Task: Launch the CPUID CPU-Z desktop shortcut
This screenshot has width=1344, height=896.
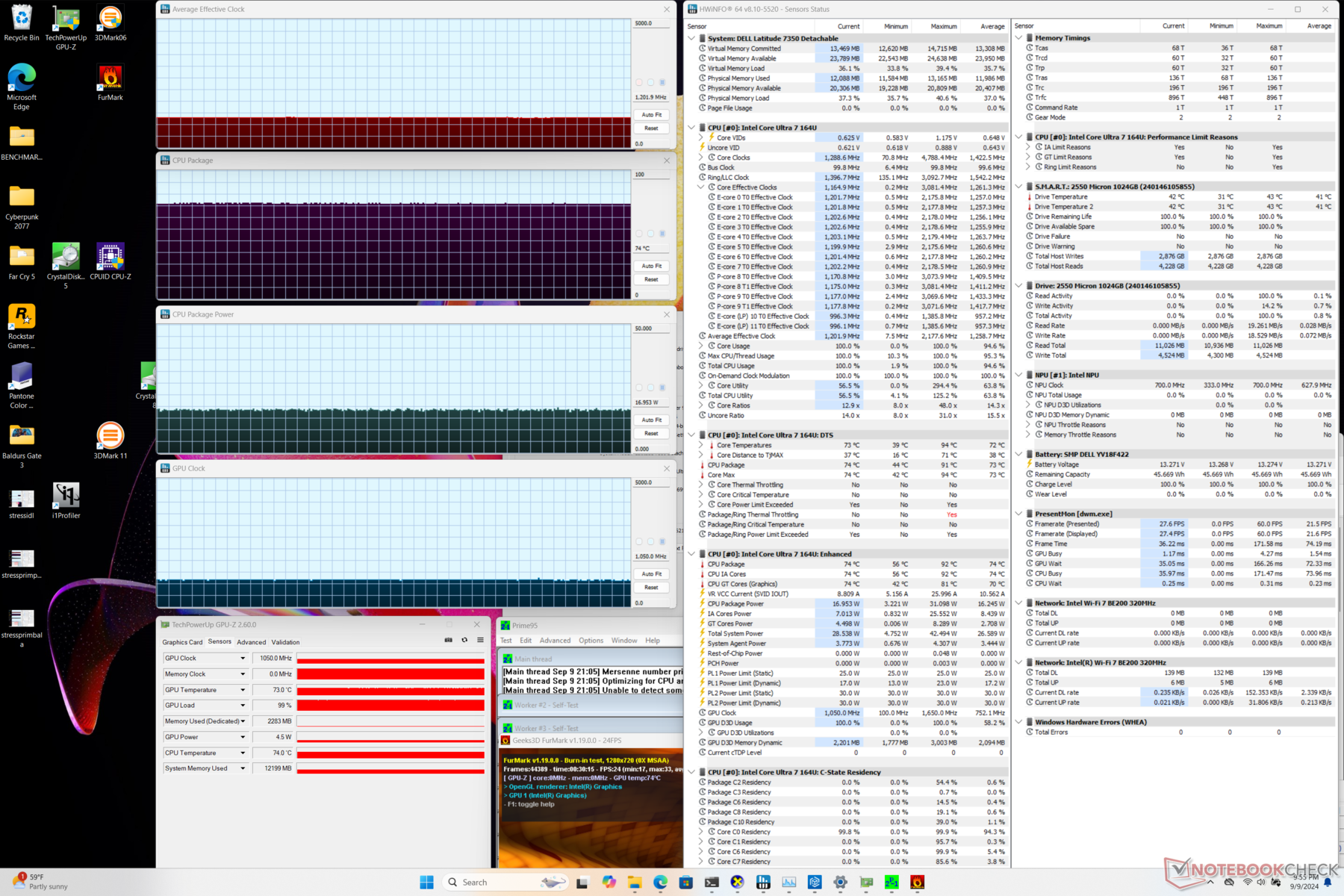Action: 111,262
